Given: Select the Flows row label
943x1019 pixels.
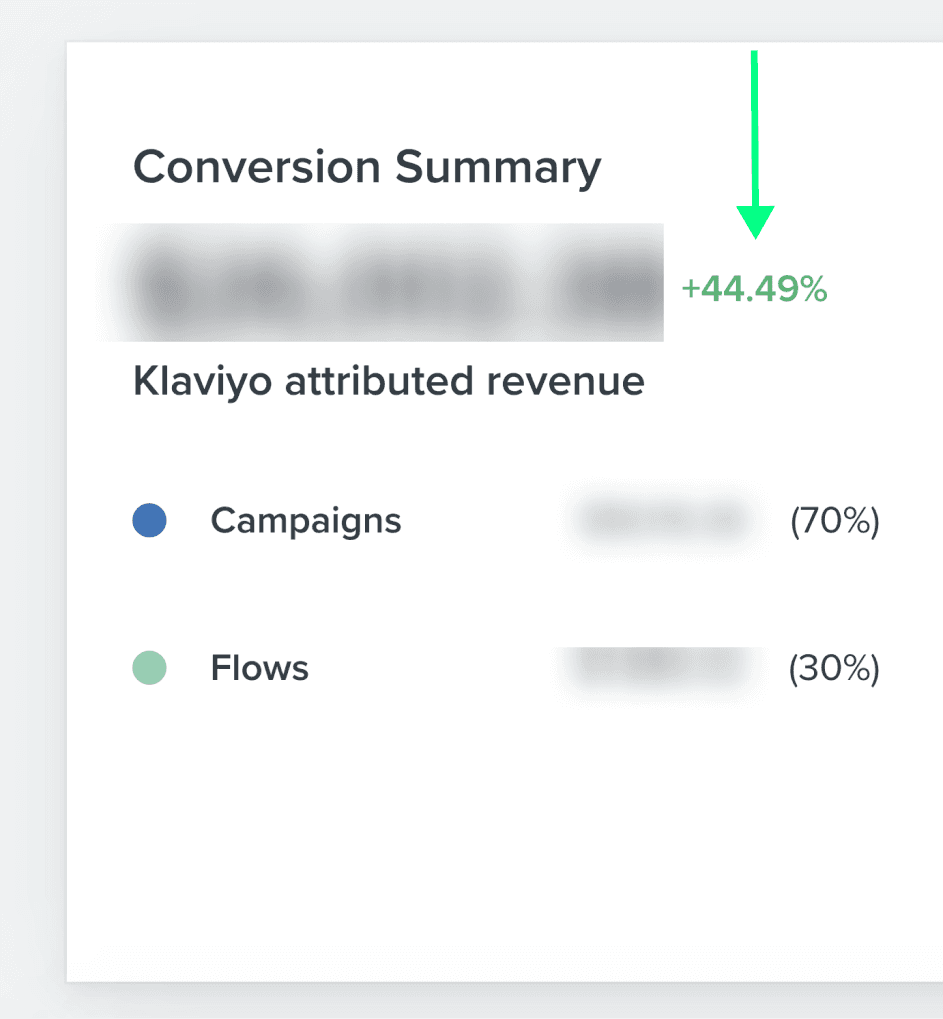Looking at the screenshot, I should 259,668.
